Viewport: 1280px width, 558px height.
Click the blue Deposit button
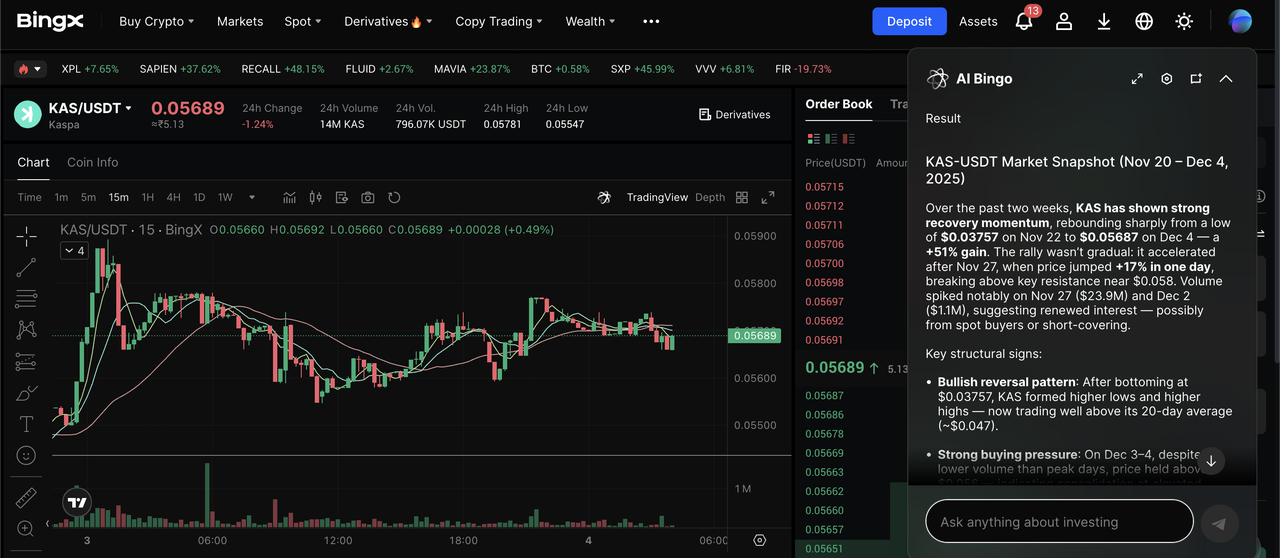coord(909,21)
